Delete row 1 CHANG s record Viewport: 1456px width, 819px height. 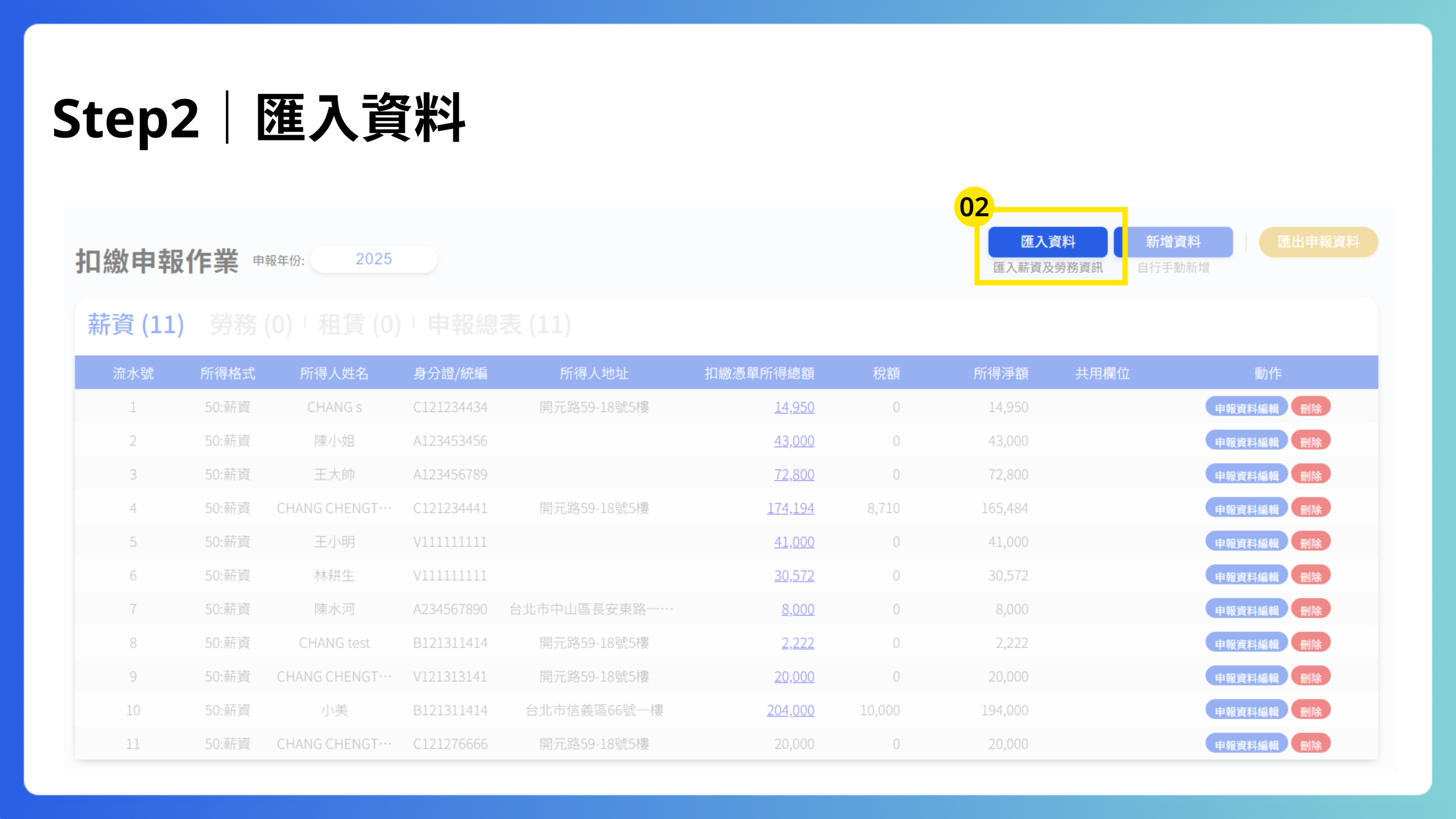1310,408
